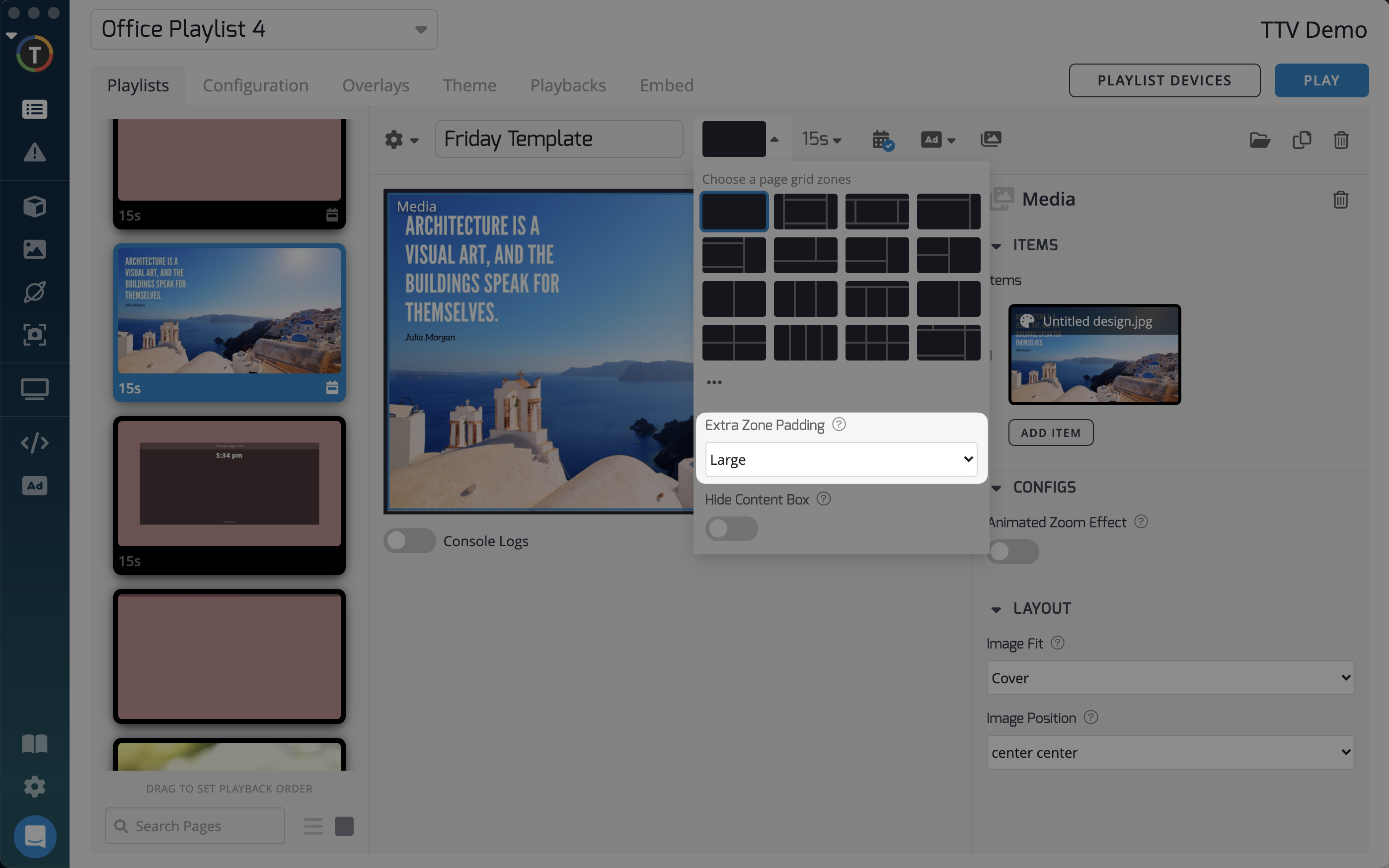Image resolution: width=1389 pixels, height=868 pixels.
Task: Toggle the Hide Content Box switch
Action: [x=731, y=529]
